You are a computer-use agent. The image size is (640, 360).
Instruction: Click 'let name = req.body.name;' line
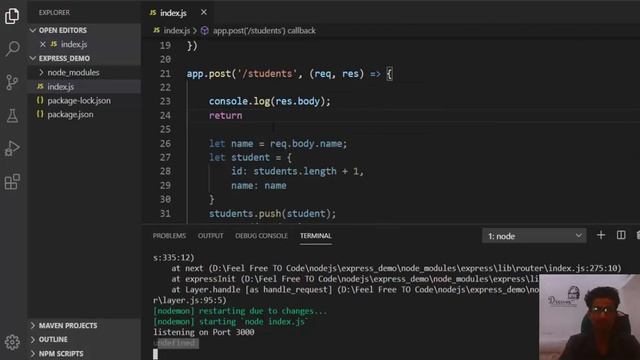278,144
